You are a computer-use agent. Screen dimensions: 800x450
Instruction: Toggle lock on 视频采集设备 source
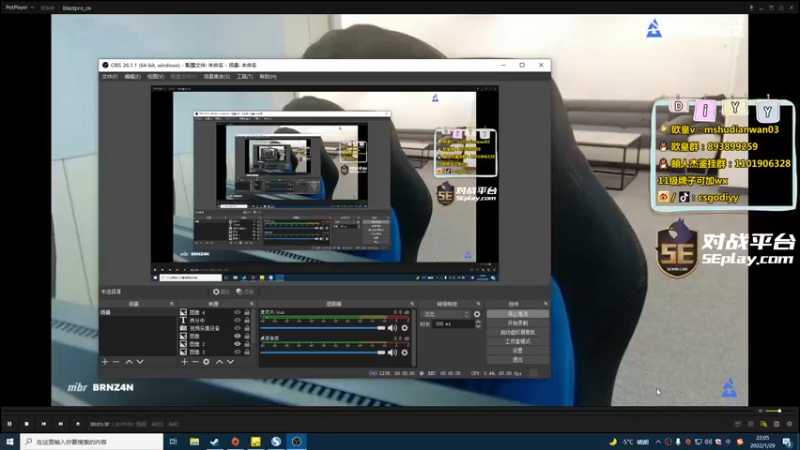pyautogui.click(x=247, y=328)
